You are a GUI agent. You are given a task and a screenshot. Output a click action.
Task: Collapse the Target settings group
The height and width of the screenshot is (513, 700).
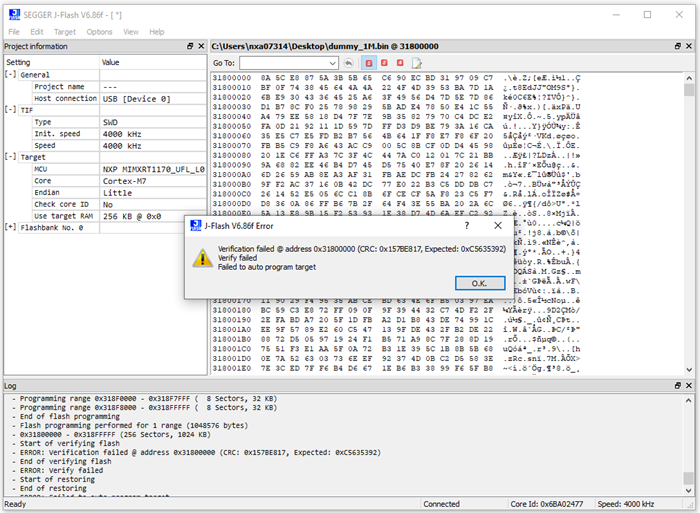(x=10, y=157)
